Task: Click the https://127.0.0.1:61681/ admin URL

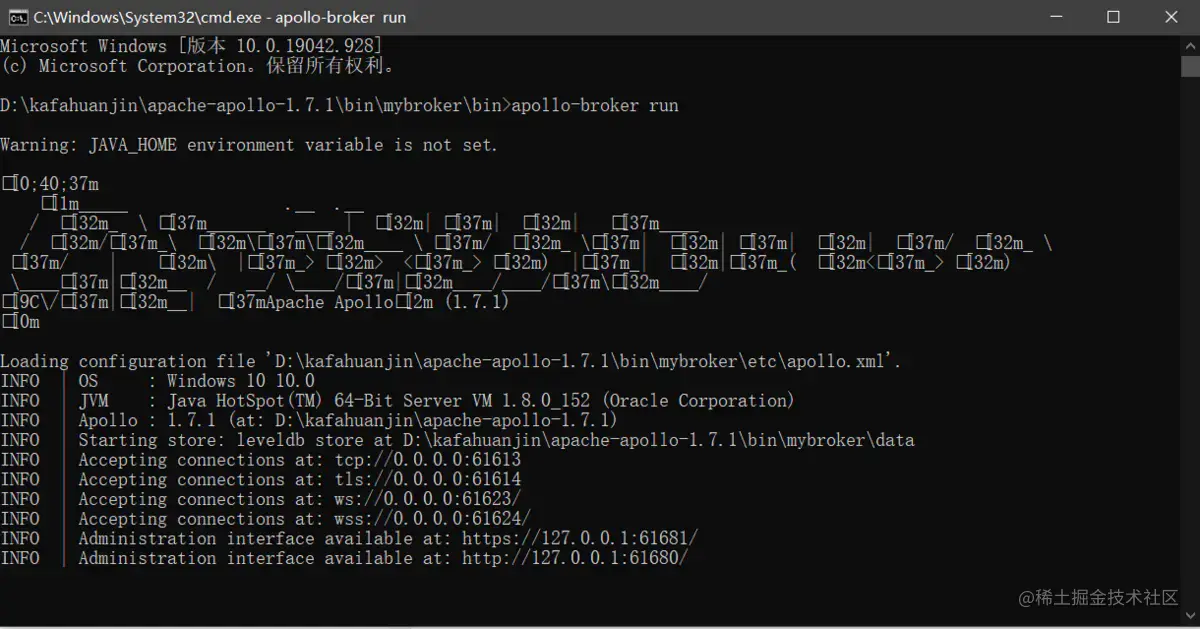Action: coord(579,539)
